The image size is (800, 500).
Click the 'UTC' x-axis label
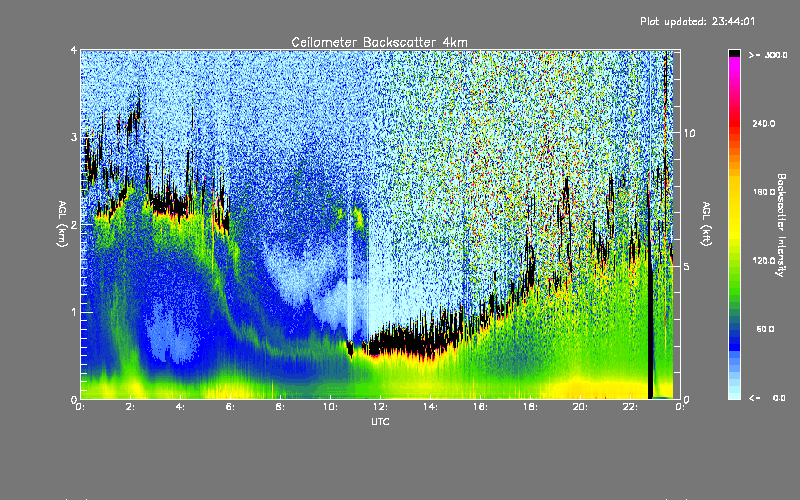380,422
